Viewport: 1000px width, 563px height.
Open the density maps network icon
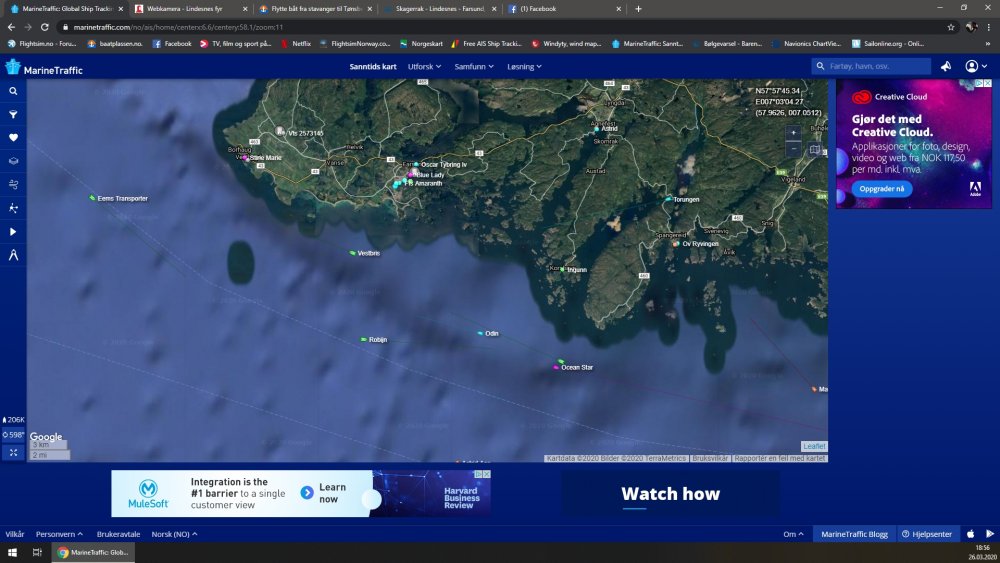13,208
